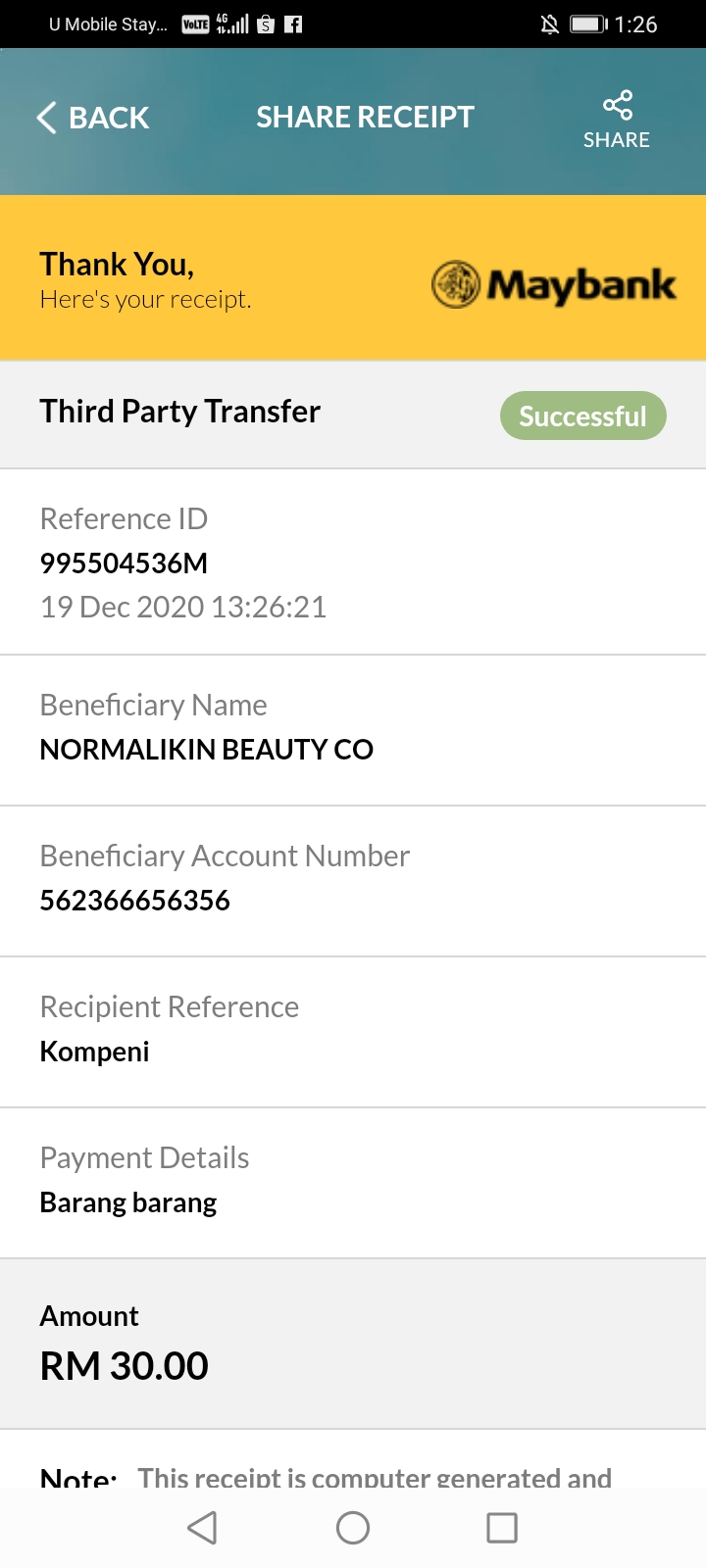Tap the SHARE text label
Image resolution: width=706 pixels, height=1568 pixels.
click(617, 140)
